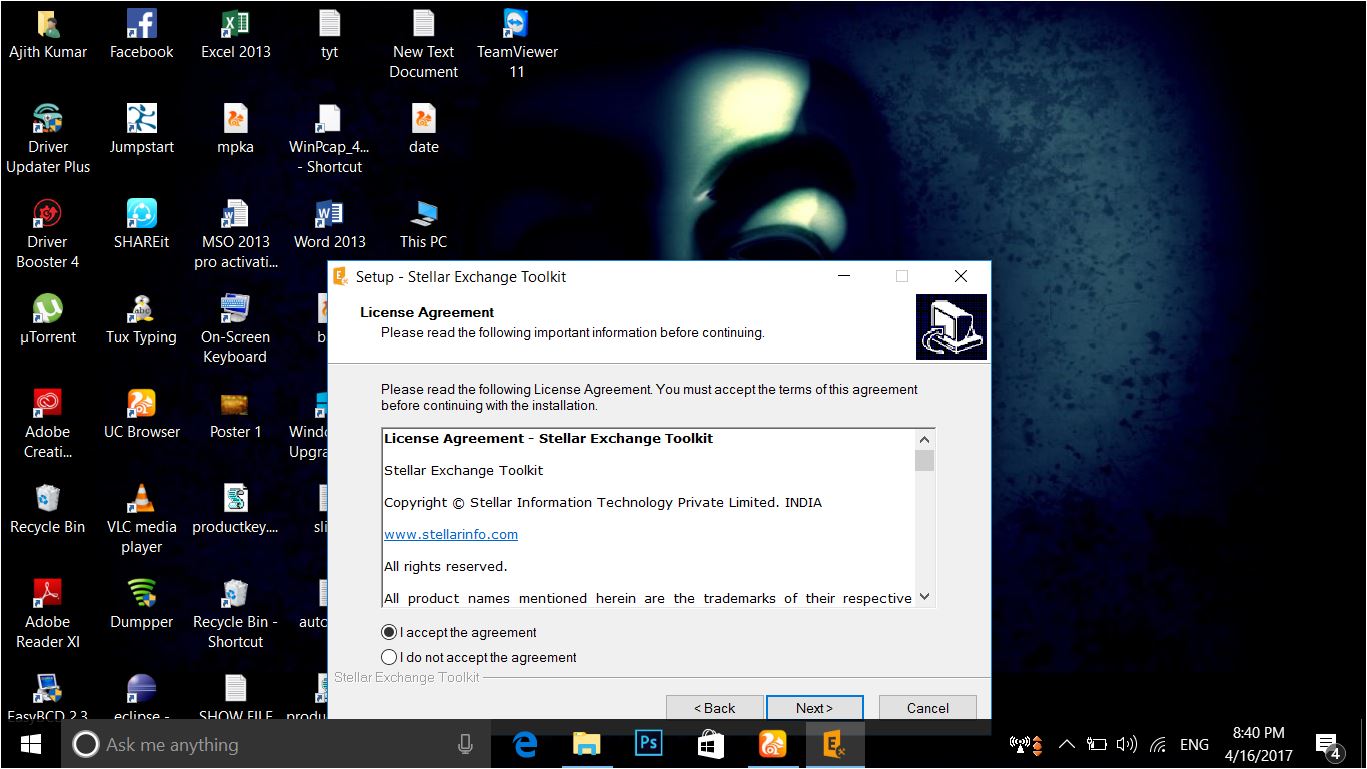Image resolution: width=1367 pixels, height=769 pixels.
Task: Show hidden system tray icons
Action: tap(1067, 744)
